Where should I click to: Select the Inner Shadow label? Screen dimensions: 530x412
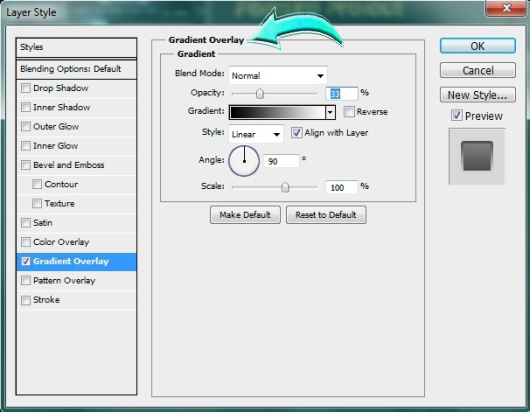tap(62, 107)
